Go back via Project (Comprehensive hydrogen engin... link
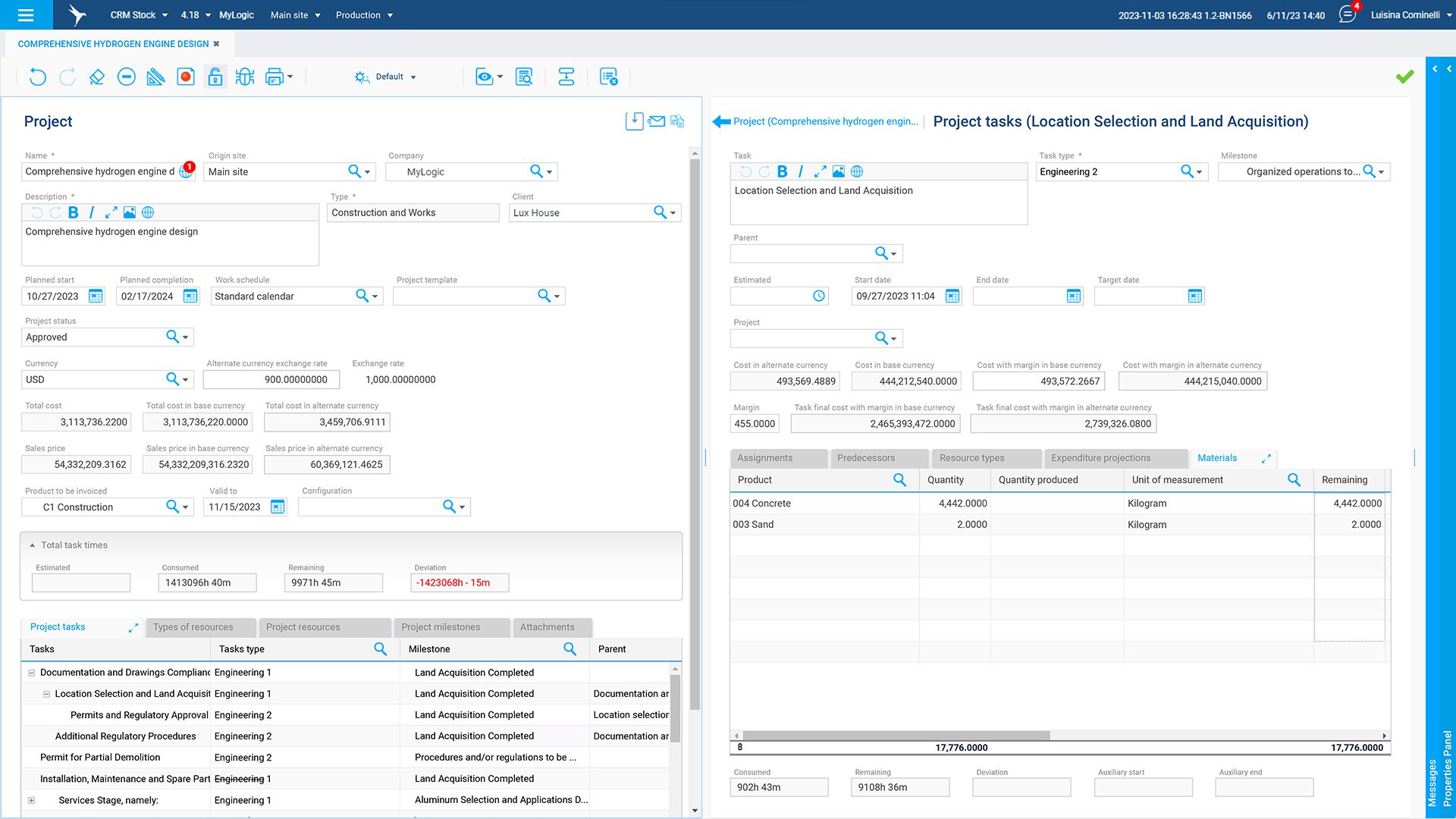 click(825, 121)
